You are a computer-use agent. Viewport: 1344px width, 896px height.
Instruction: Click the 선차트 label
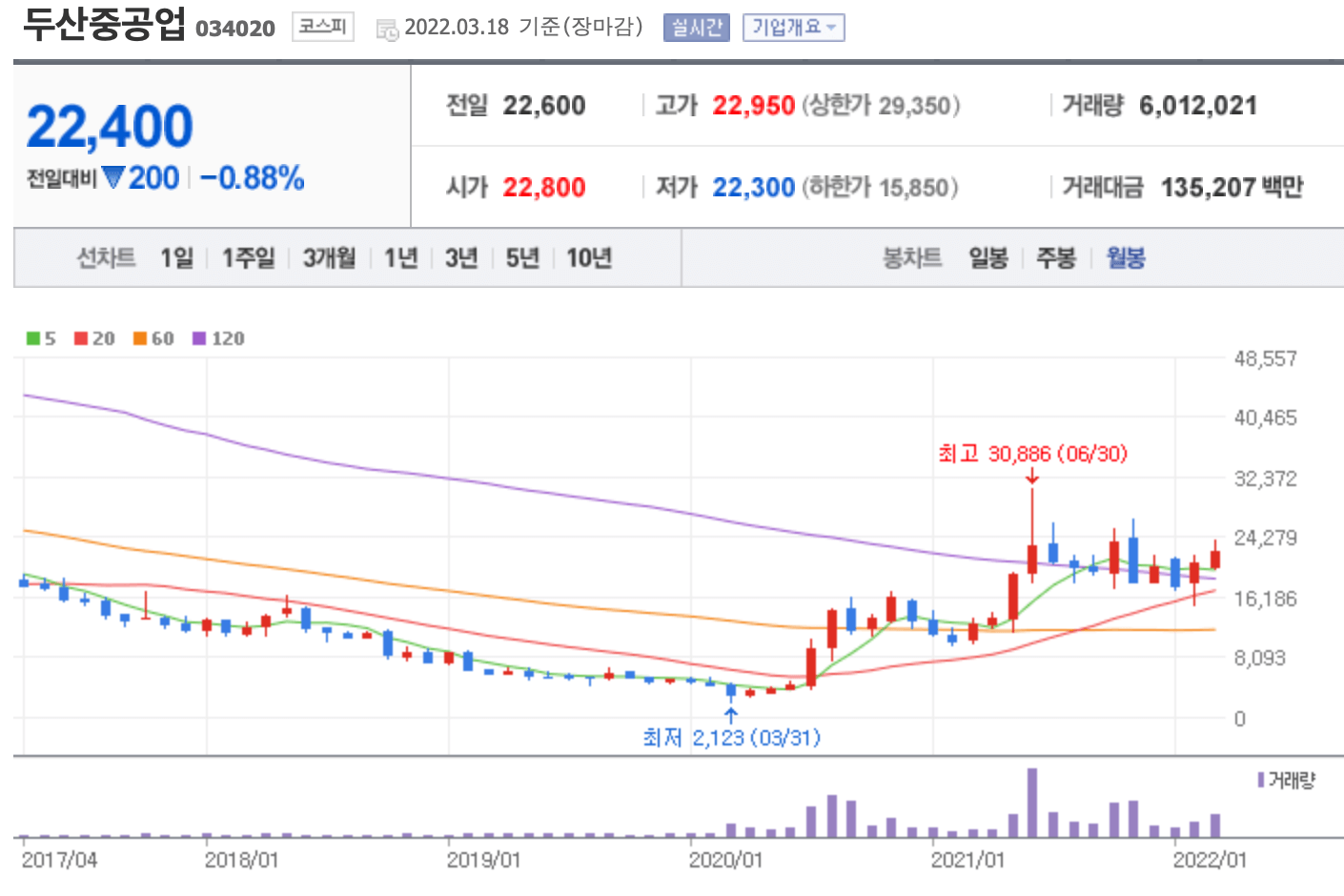click(106, 257)
